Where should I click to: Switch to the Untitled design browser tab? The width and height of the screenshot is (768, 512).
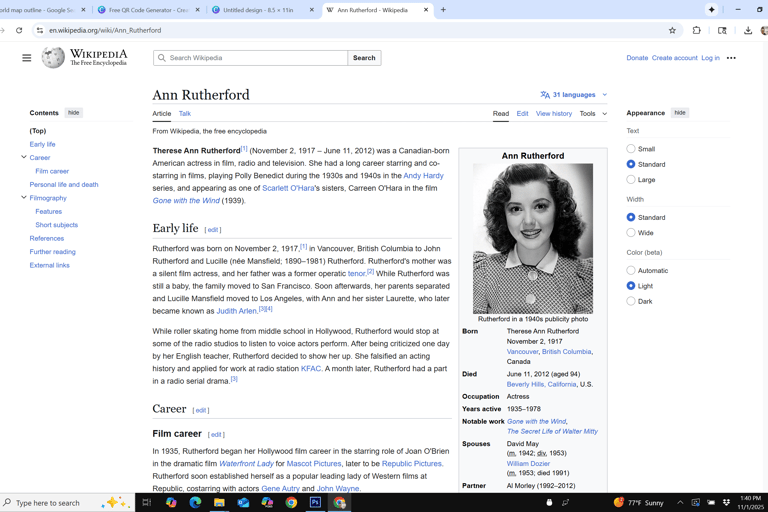[257, 10]
